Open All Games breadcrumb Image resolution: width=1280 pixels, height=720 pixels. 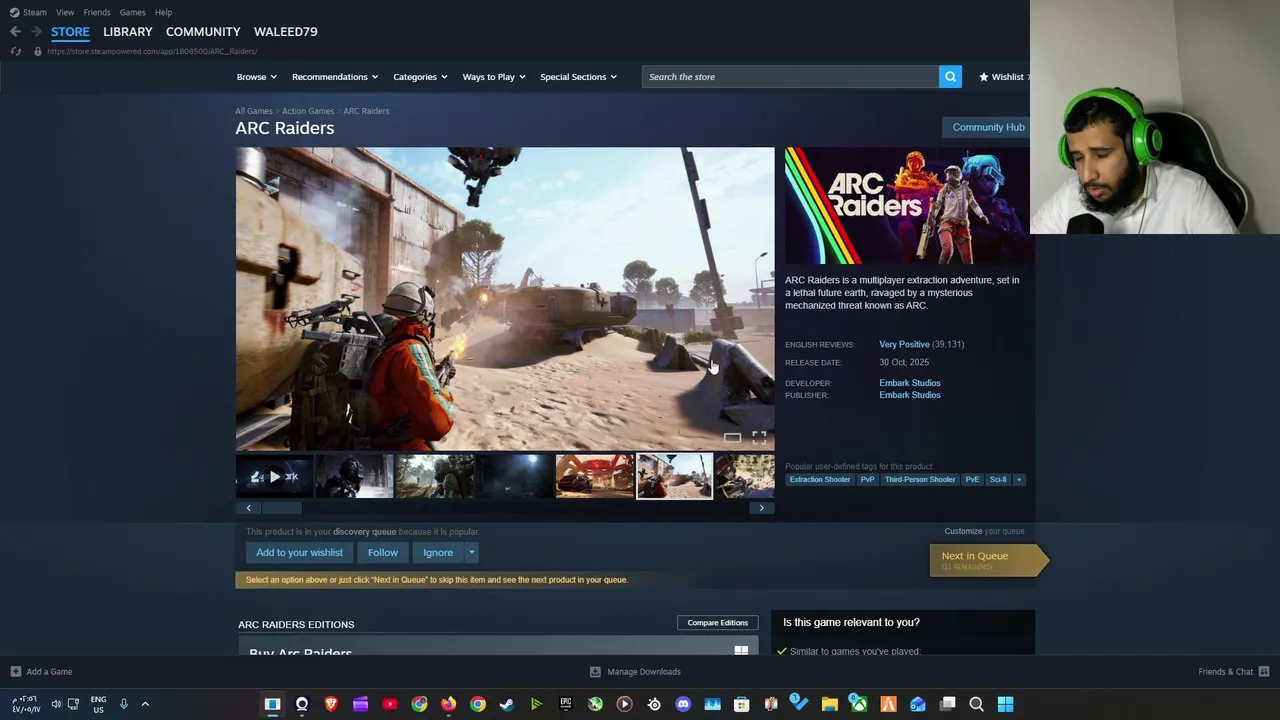click(254, 111)
